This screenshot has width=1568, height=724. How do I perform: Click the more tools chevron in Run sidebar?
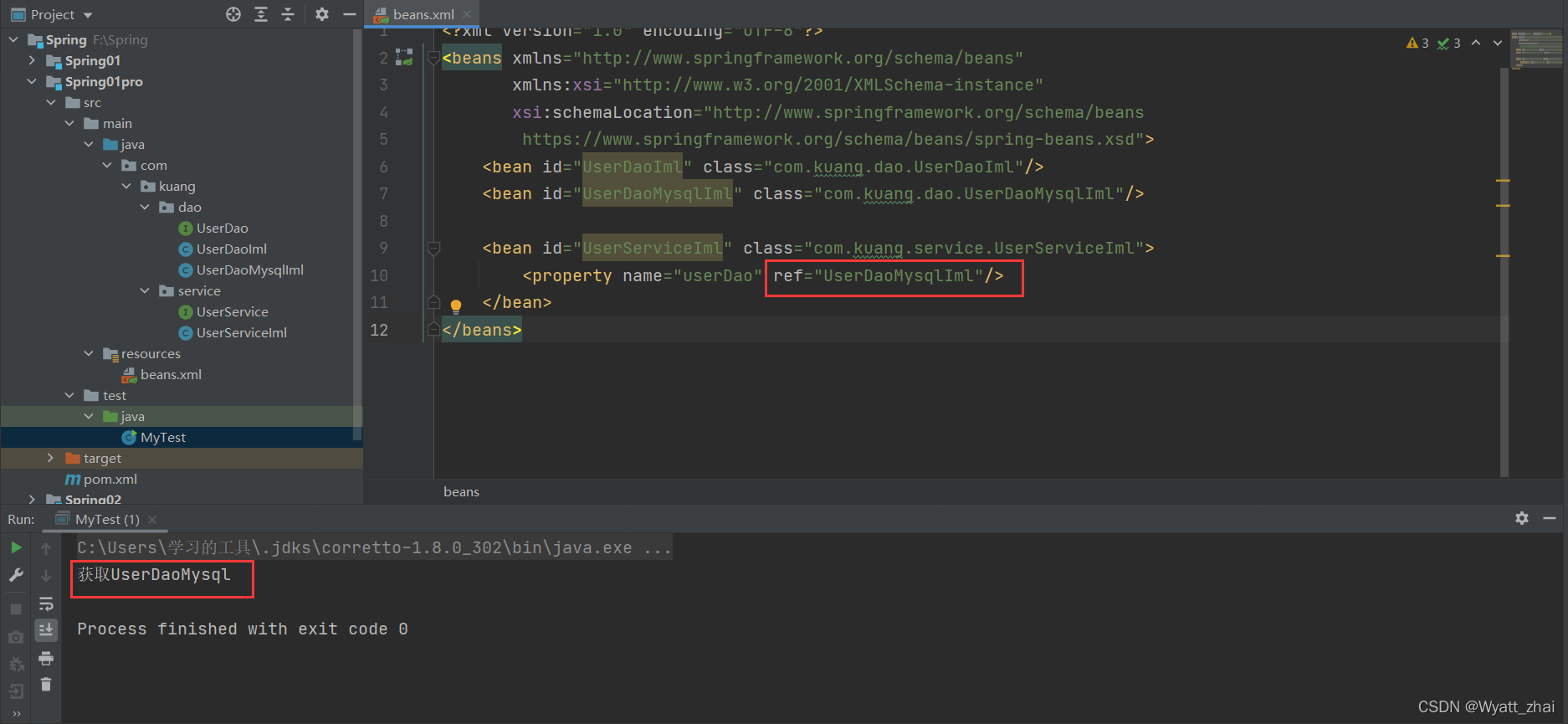[x=16, y=714]
